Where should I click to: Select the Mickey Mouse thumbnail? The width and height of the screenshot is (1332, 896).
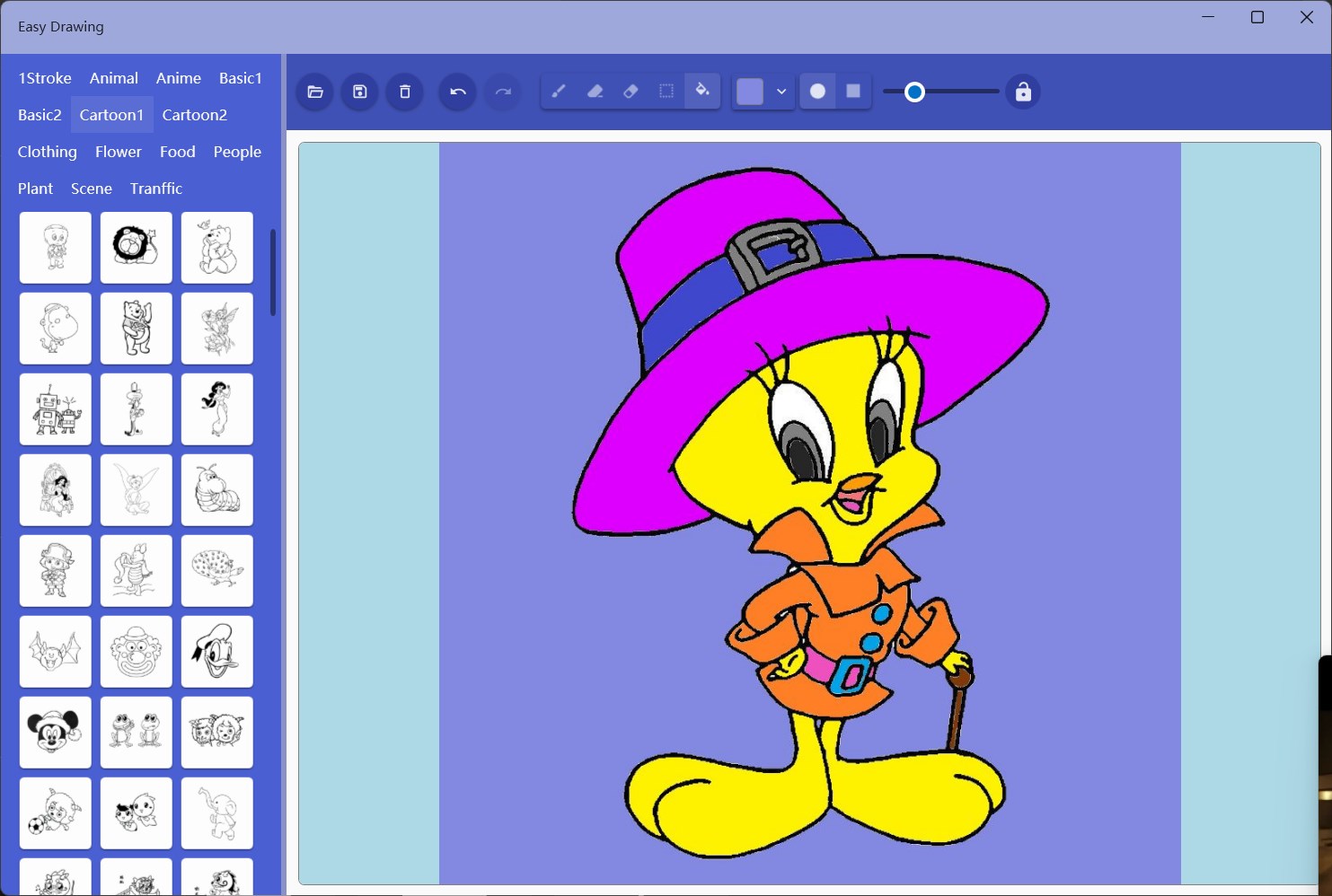pos(55,732)
